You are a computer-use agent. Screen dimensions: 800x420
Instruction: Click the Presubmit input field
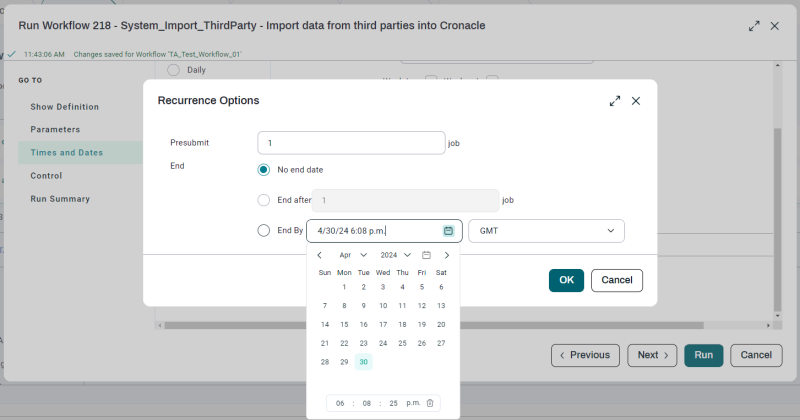350,143
